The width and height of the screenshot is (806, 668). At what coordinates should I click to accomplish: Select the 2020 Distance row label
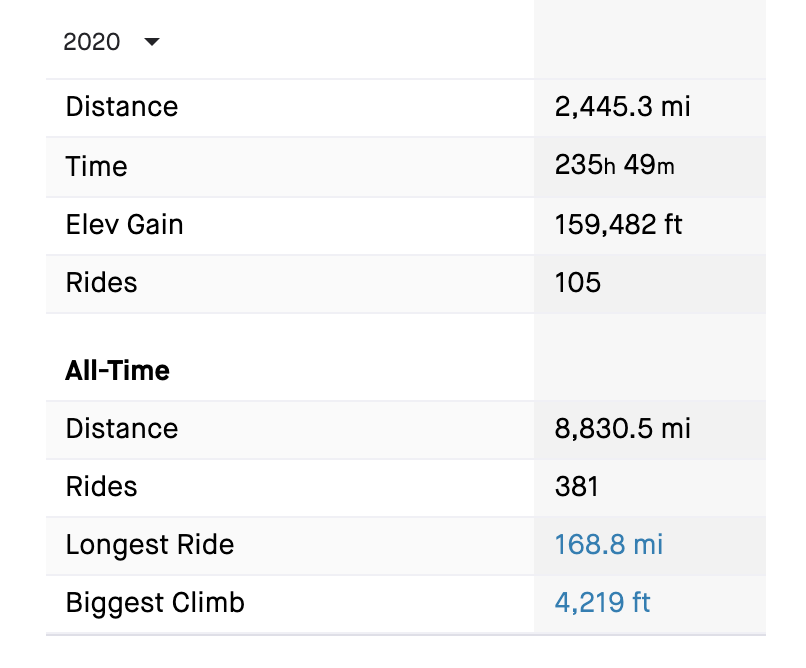click(122, 107)
